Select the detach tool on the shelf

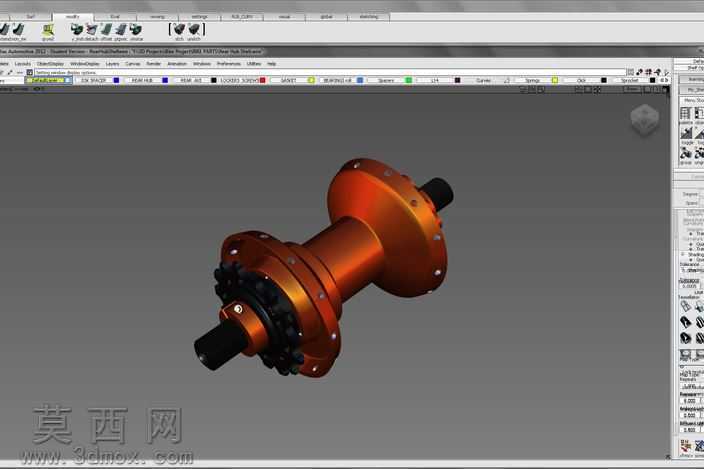(92, 30)
